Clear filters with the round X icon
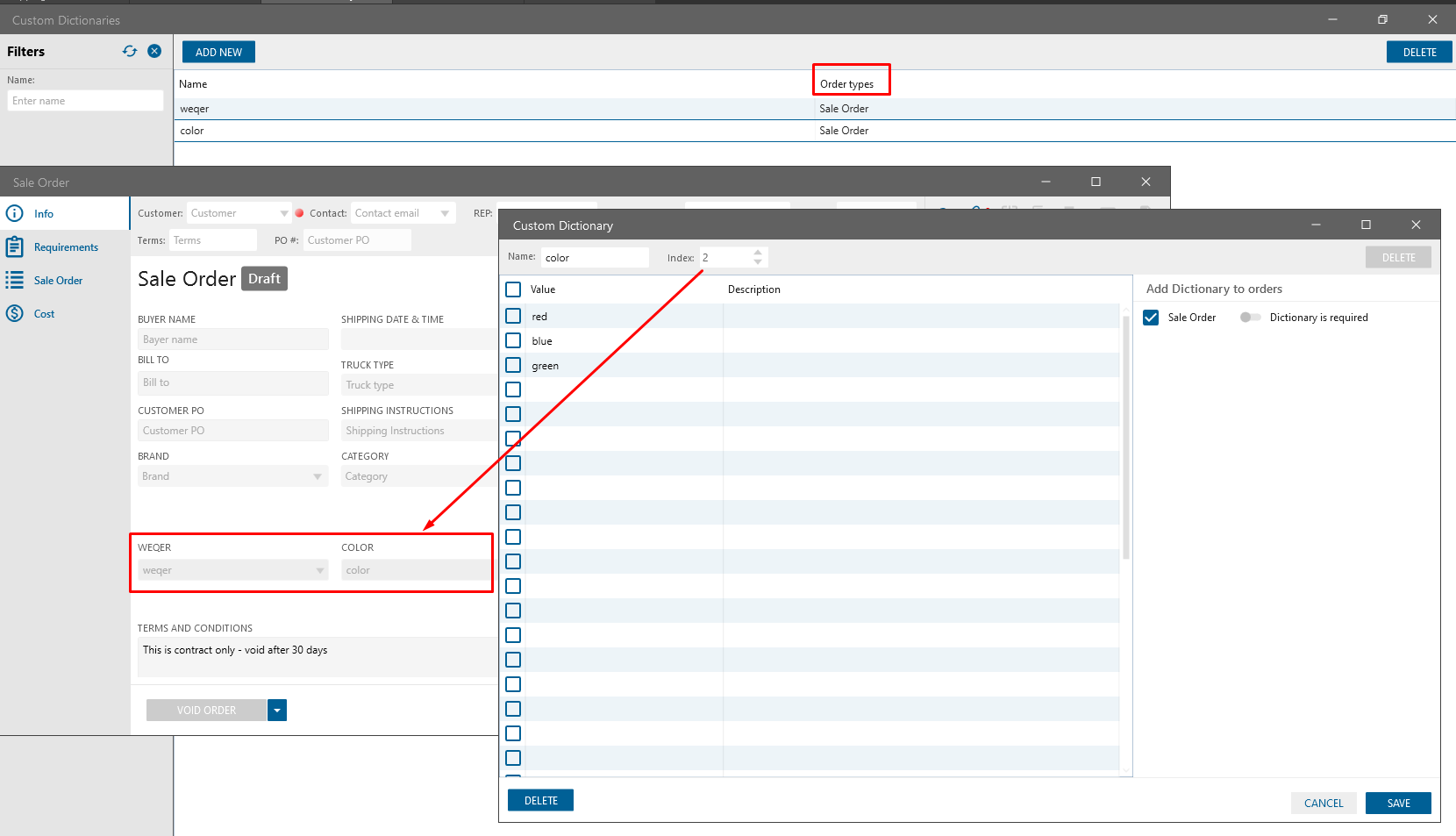1456x836 pixels. 154,51
